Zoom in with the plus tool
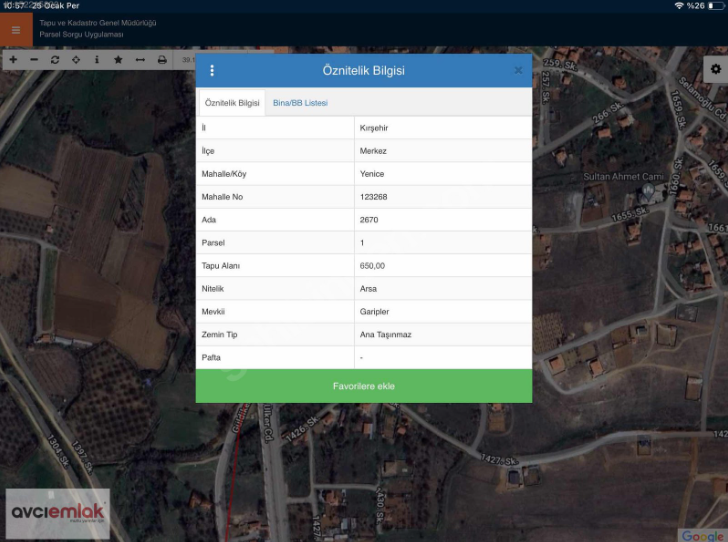The height and width of the screenshot is (542, 728). pos(13,60)
